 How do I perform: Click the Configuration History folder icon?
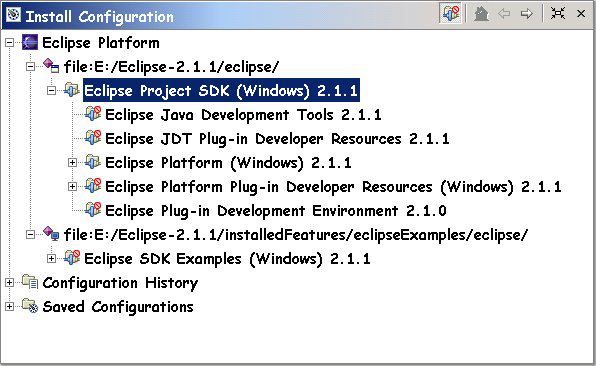point(30,282)
